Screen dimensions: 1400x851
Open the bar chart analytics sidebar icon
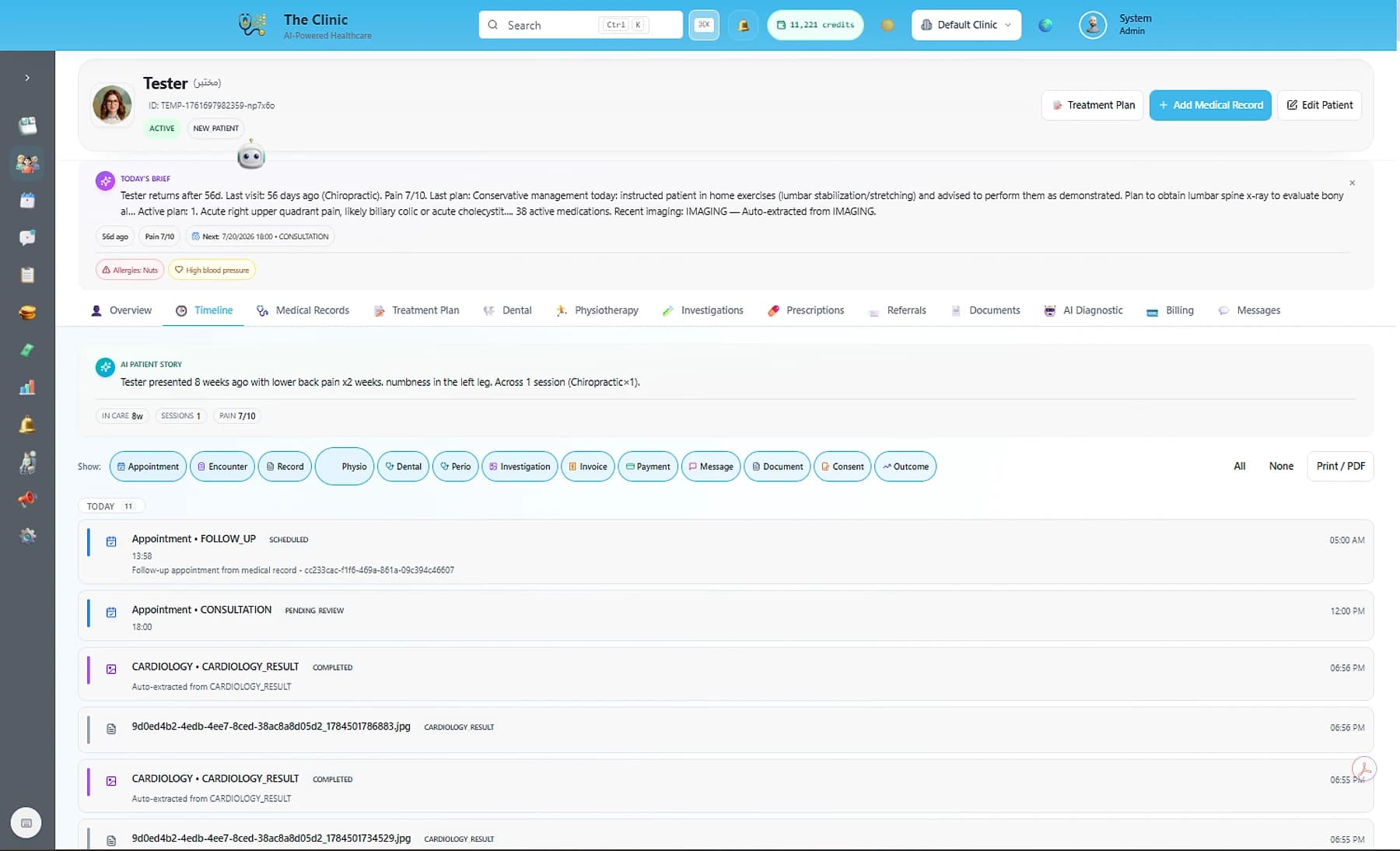coord(27,387)
